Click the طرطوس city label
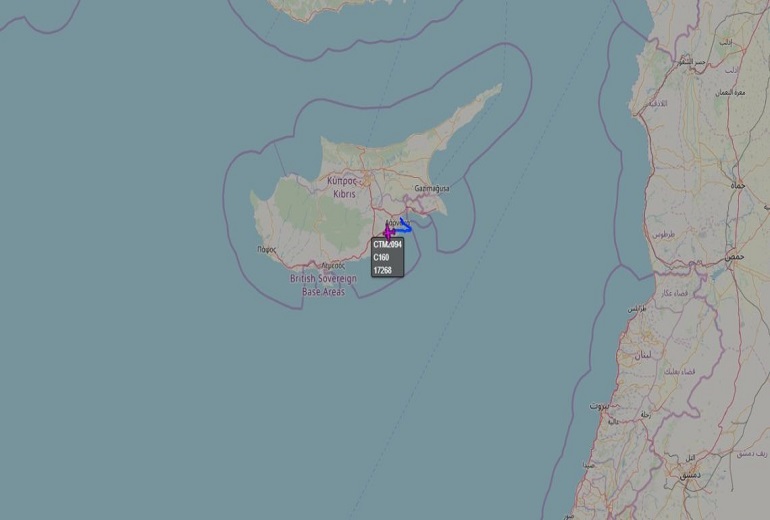770x520 pixels. [x=663, y=235]
